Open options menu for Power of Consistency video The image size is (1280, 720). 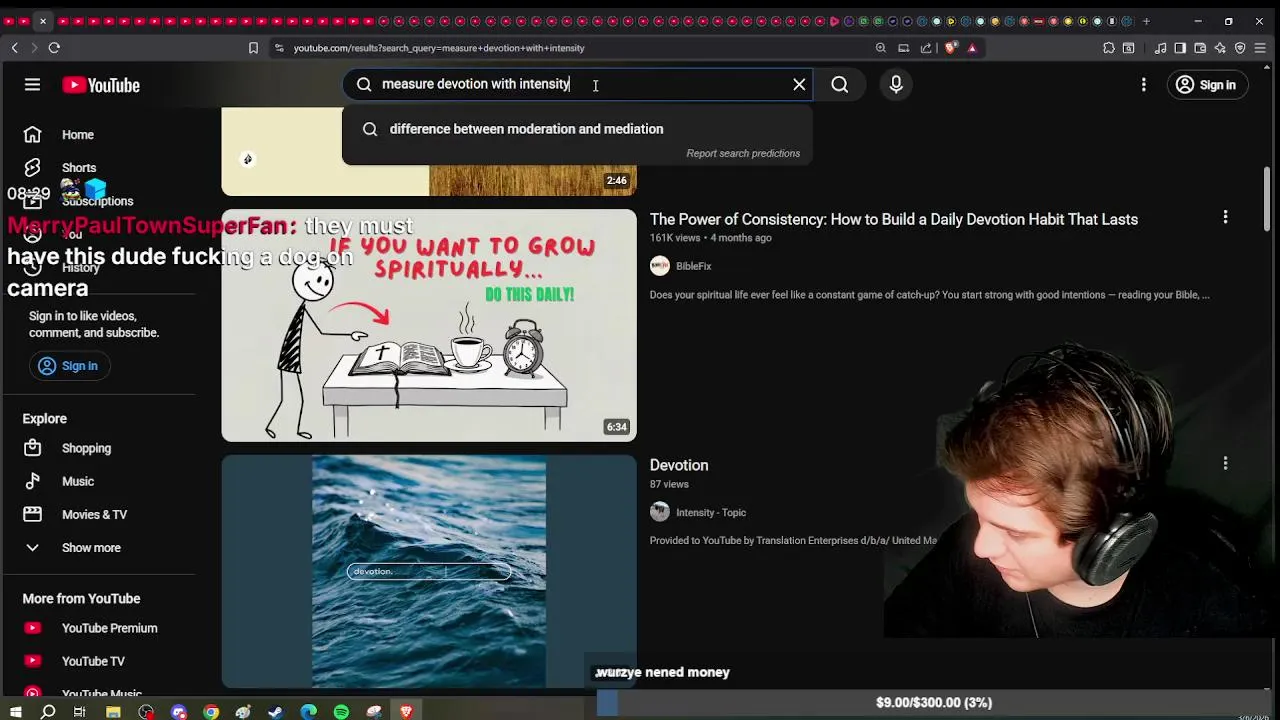1225,217
